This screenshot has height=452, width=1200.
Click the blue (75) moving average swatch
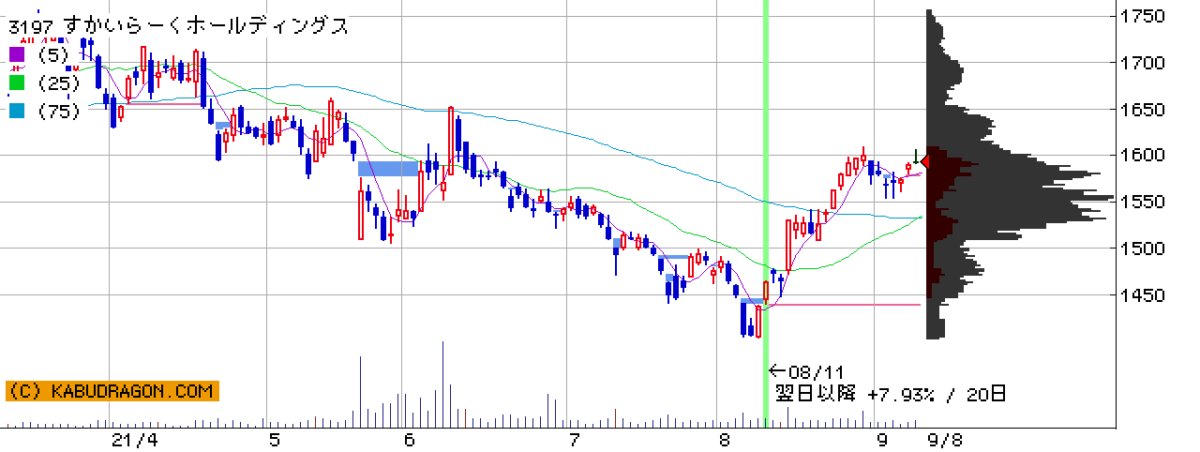click(x=16, y=112)
